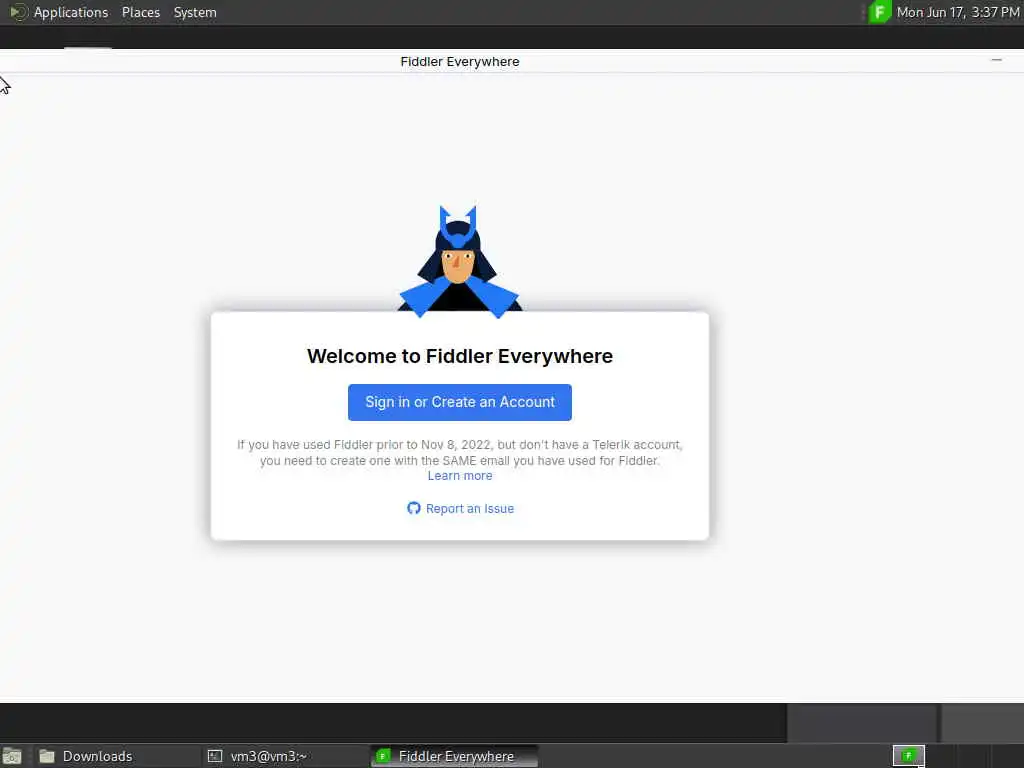Click the Fiddler icon in taskbar entry
The height and width of the screenshot is (768, 1024).
pos(383,756)
